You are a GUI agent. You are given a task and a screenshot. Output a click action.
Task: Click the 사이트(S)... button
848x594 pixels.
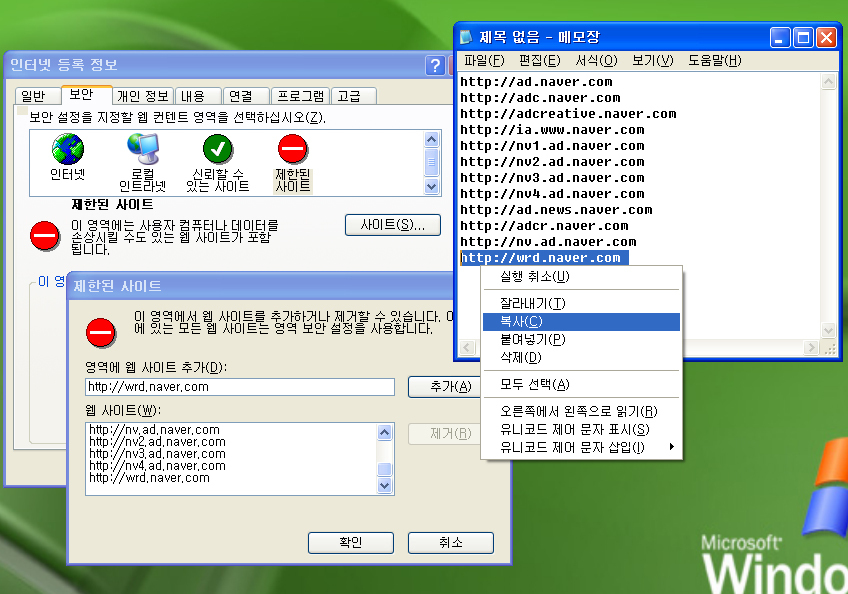coord(393,225)
